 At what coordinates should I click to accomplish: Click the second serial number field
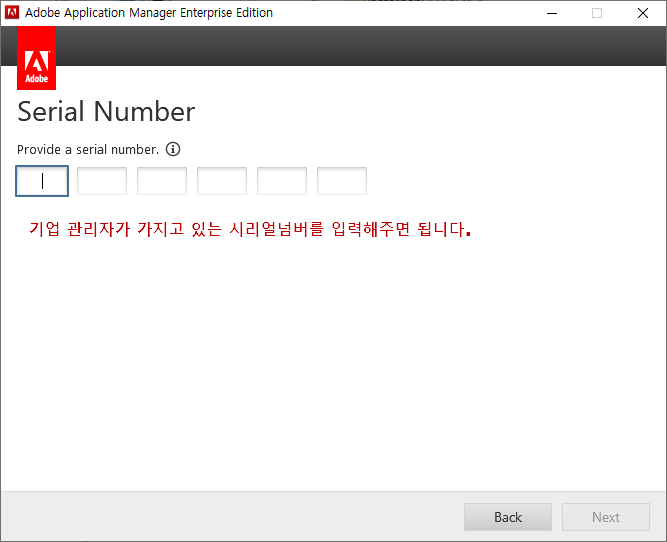click(x=102, y=181)
